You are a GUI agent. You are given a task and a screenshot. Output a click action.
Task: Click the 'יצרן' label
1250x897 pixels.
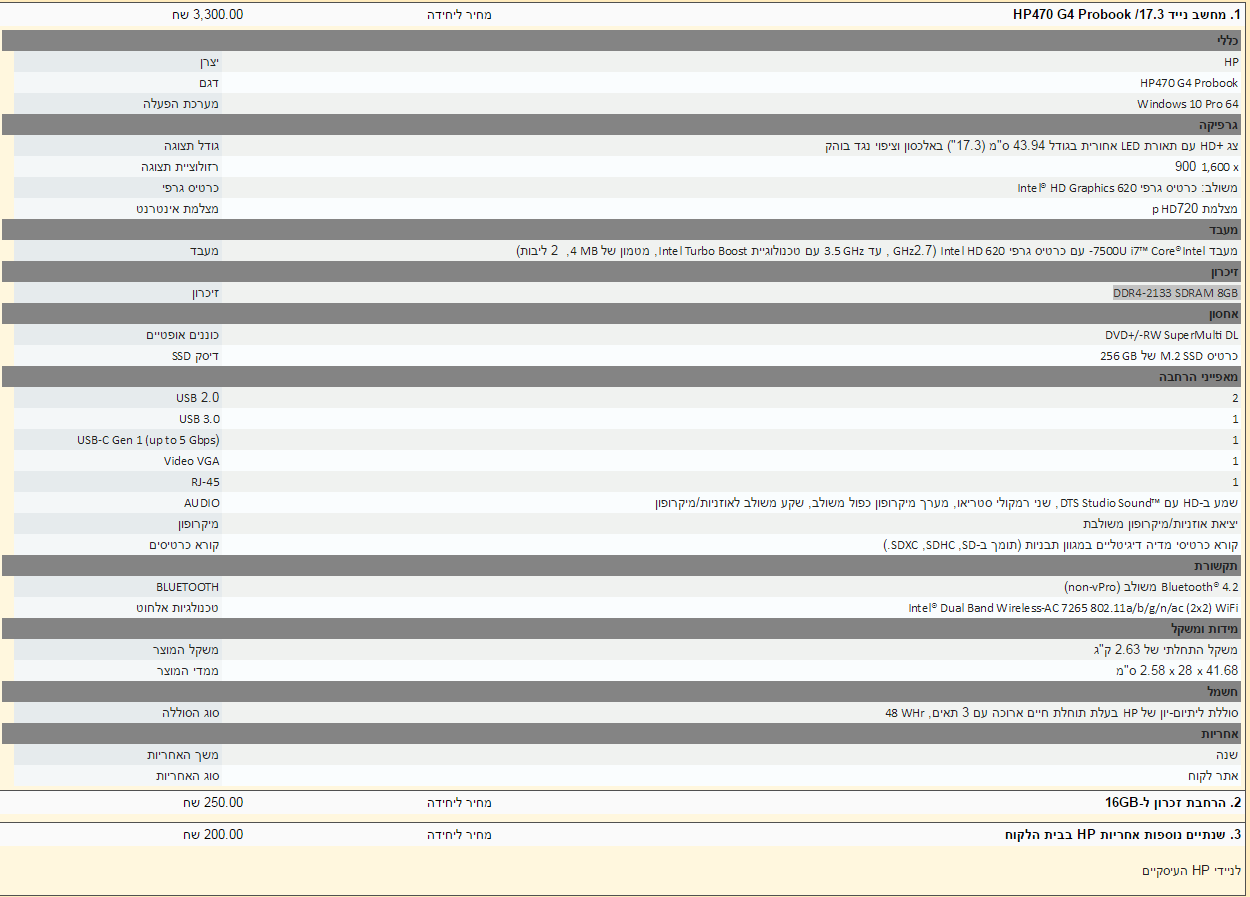(208, 61)
